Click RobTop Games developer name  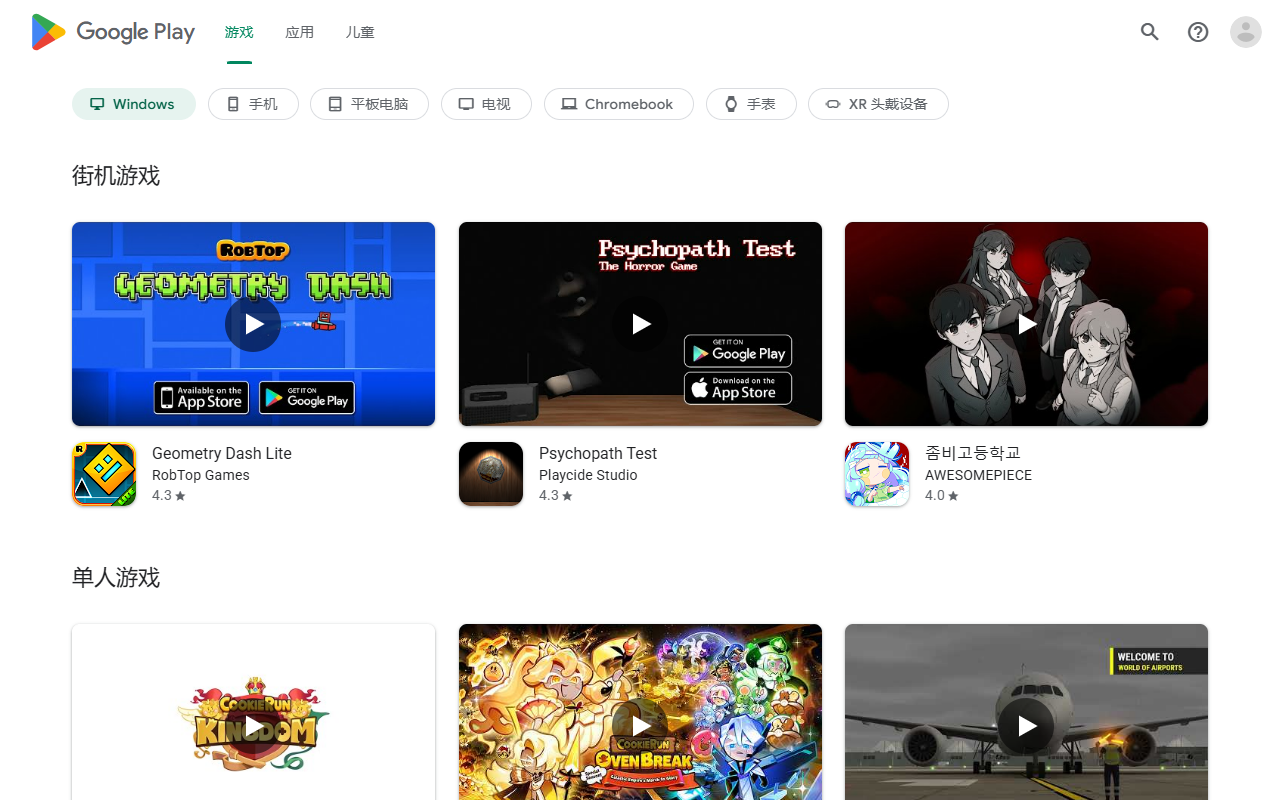tap(201, 475)
